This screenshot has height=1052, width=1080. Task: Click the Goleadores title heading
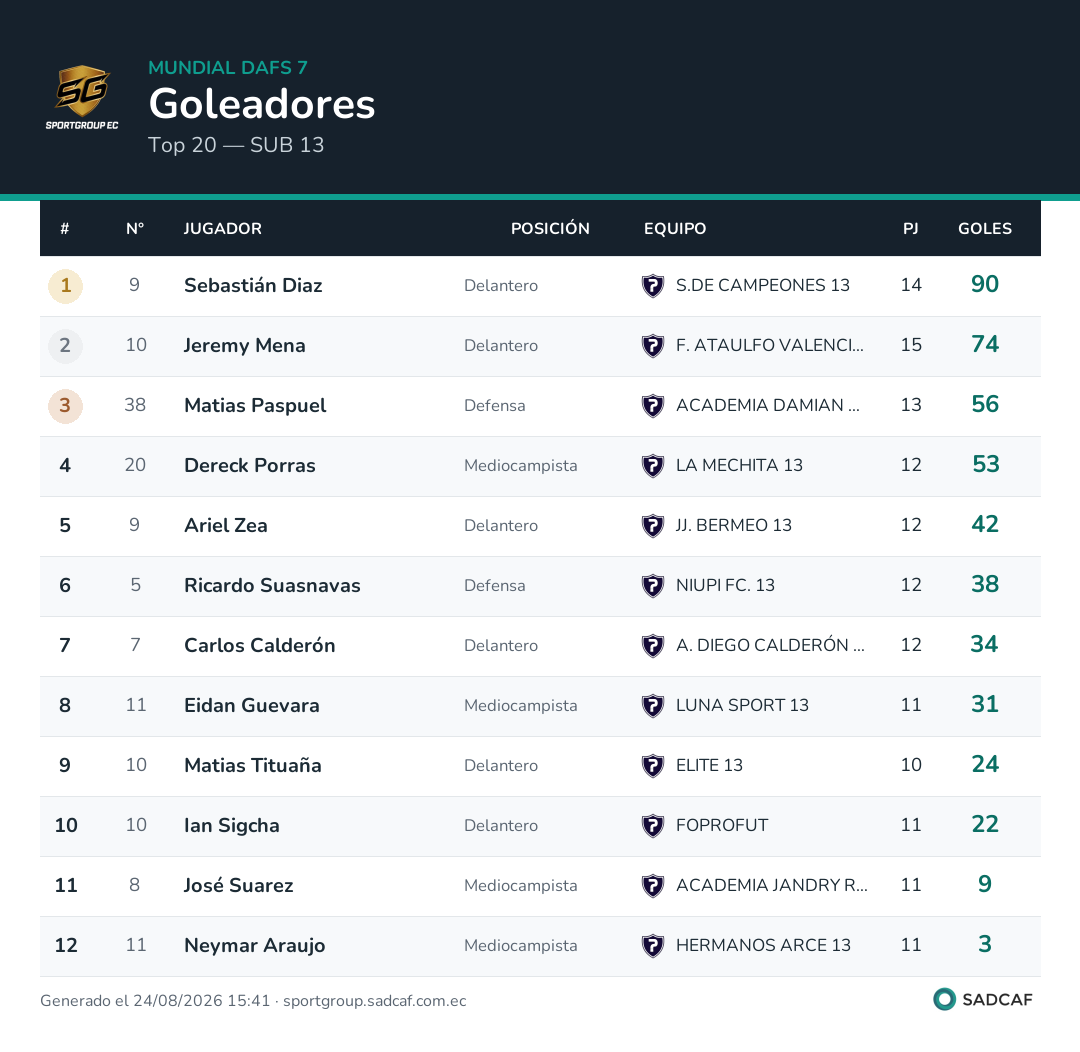(x=262, y=104)
